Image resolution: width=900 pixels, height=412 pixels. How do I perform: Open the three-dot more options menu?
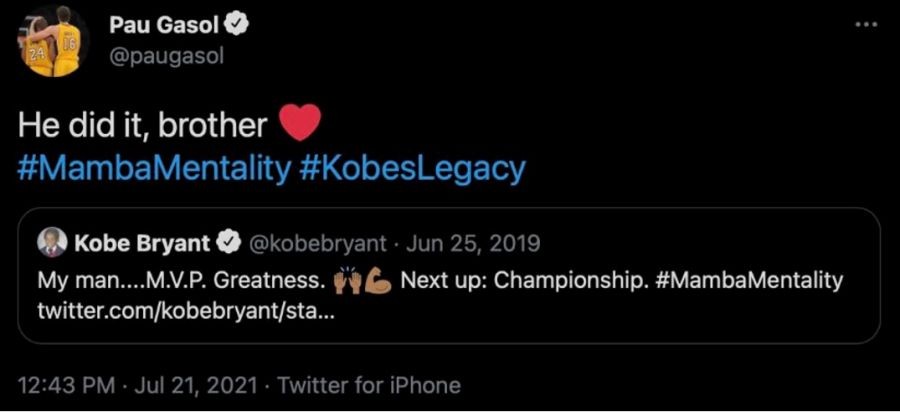click(x=865, y=25)
